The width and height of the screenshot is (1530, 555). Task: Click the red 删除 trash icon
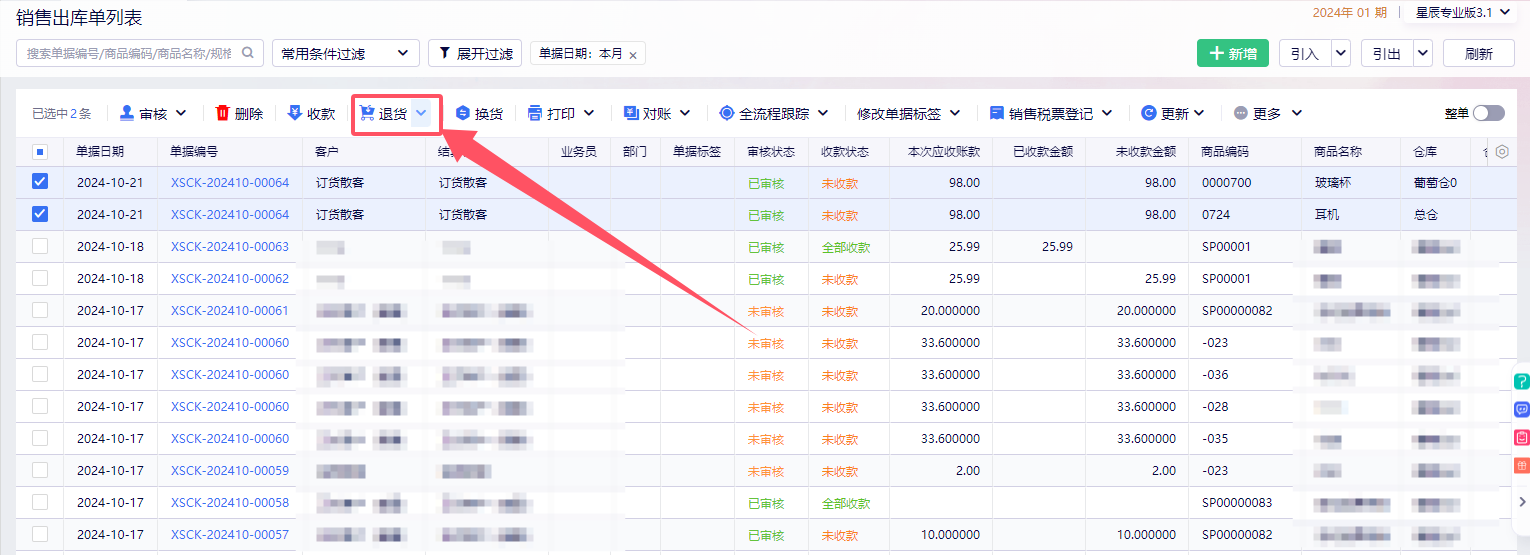(x=222, y=113)
